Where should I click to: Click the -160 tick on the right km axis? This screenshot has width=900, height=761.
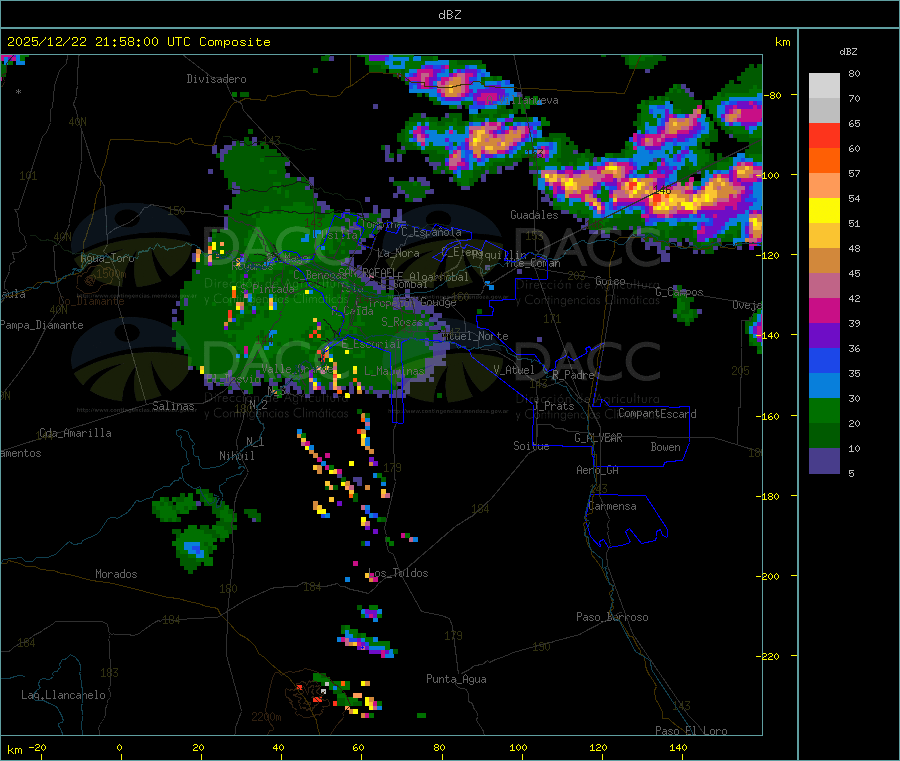coord(767,416)
